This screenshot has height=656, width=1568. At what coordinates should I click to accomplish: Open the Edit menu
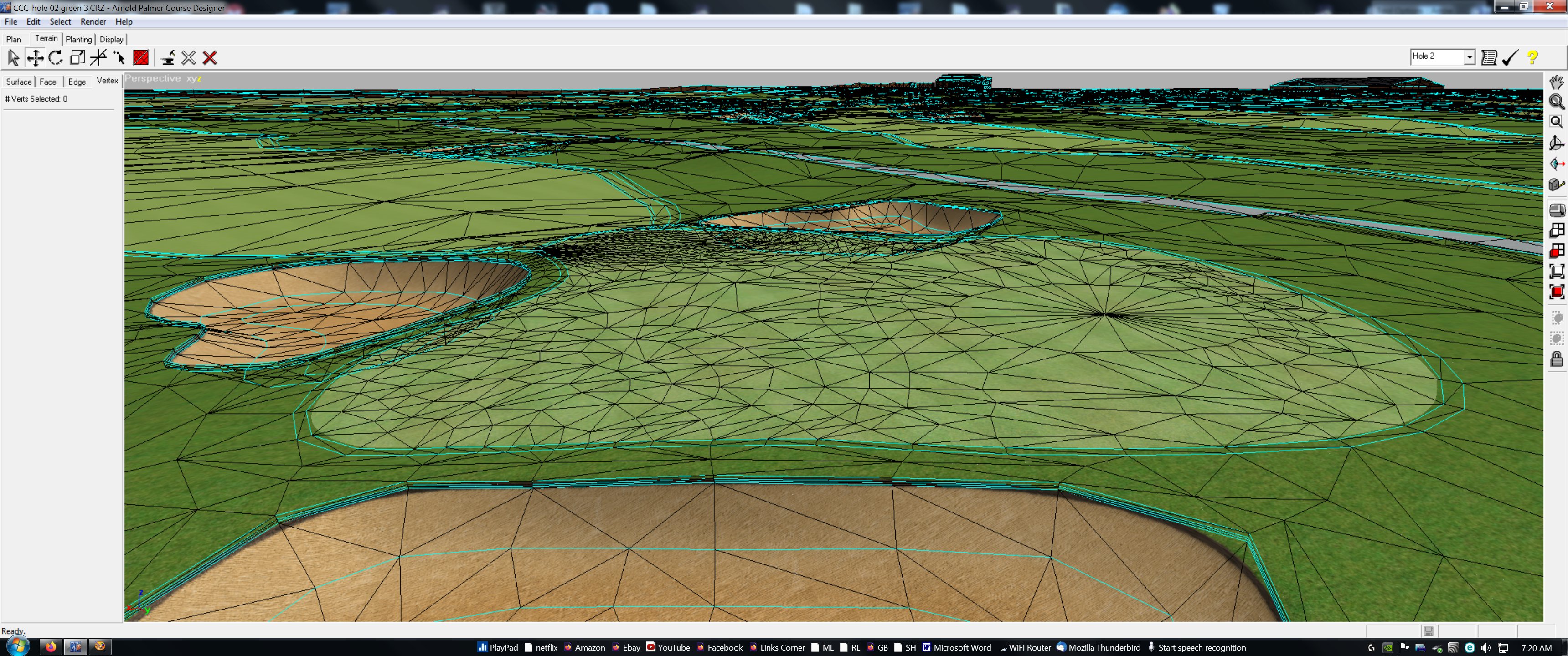coord(33,22)
